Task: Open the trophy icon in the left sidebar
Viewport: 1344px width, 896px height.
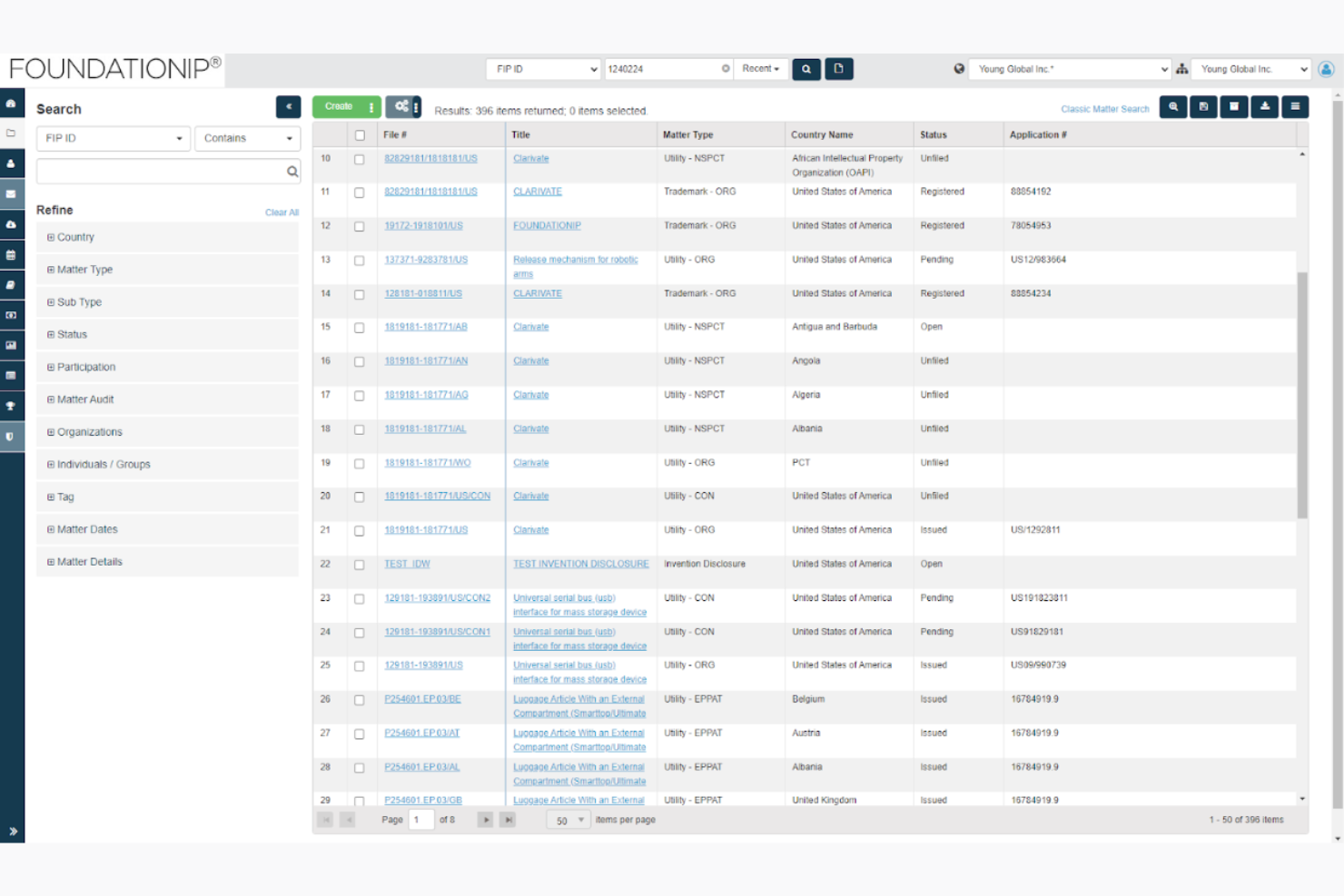Action: point(11,406)
